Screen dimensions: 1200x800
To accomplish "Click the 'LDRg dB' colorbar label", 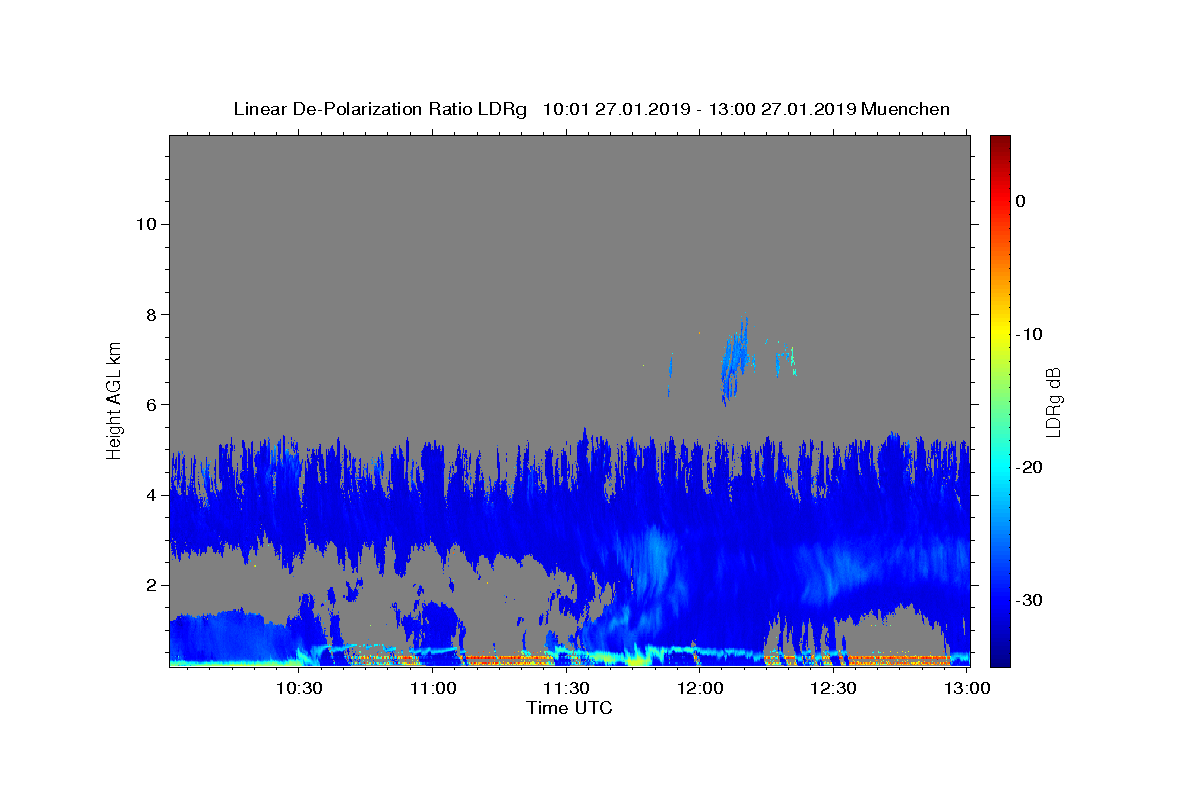I will pos(1053,402).
